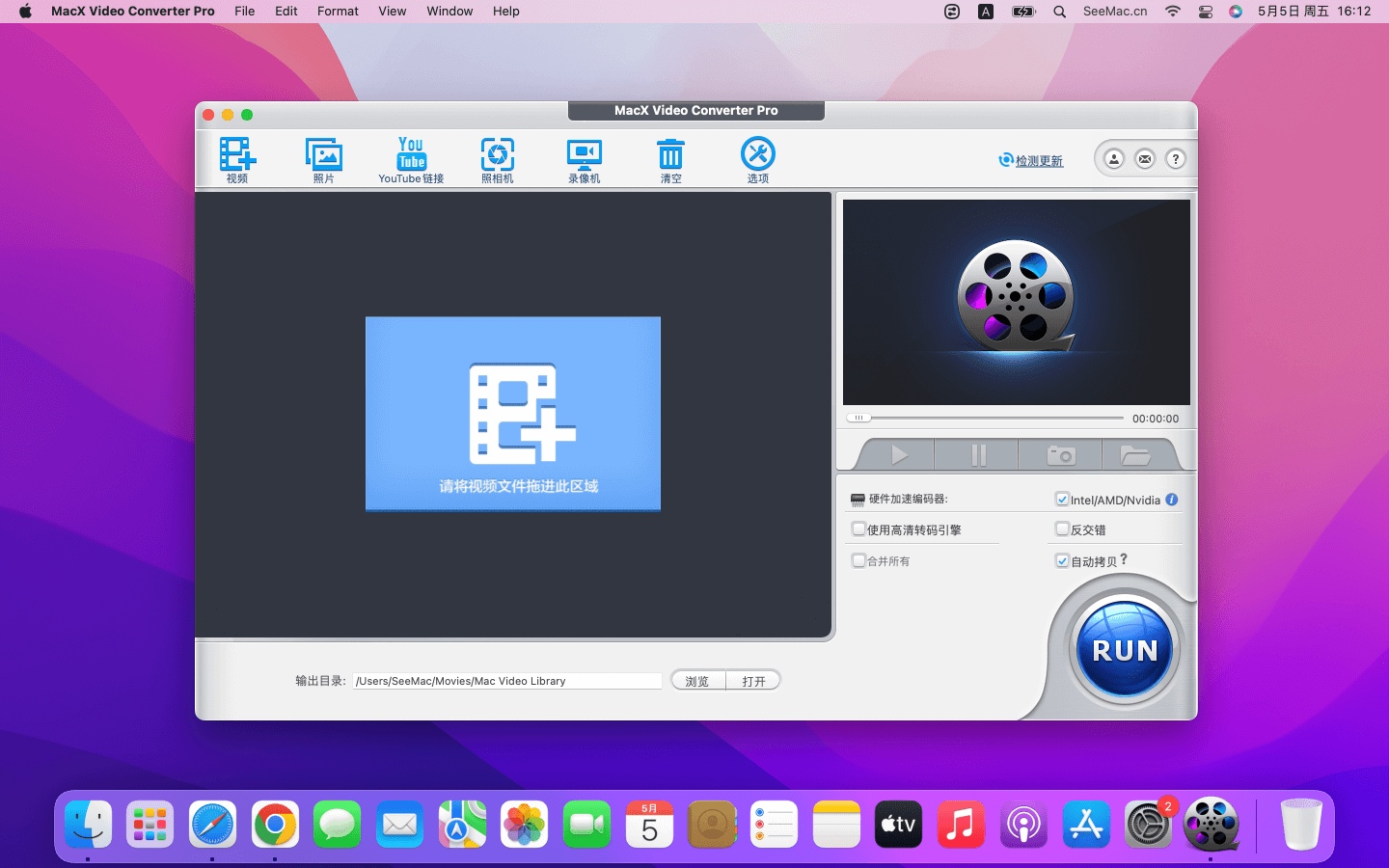The width and height of the screenshot is (1389, 868).
Task: Open the File menu in menu bar
Action: tap(244, 12)
